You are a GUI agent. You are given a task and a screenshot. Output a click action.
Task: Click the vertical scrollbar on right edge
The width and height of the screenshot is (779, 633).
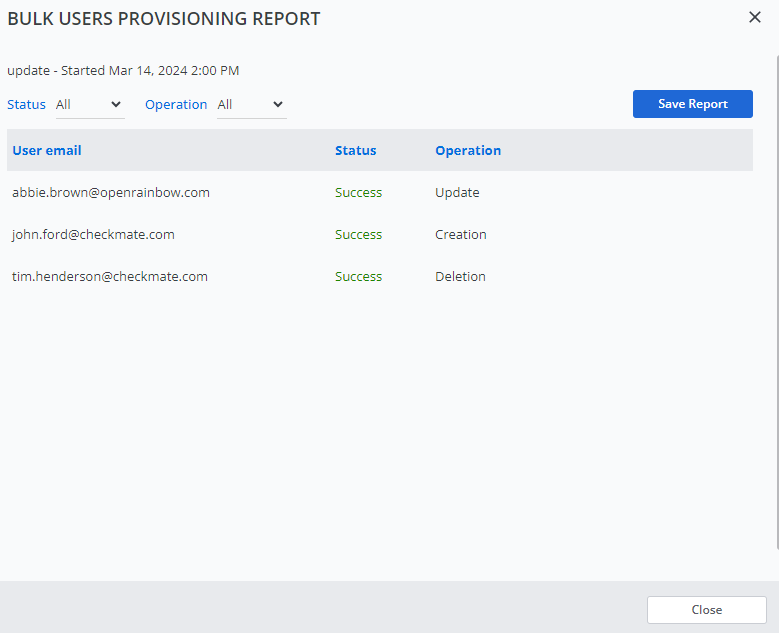point(776,300)
